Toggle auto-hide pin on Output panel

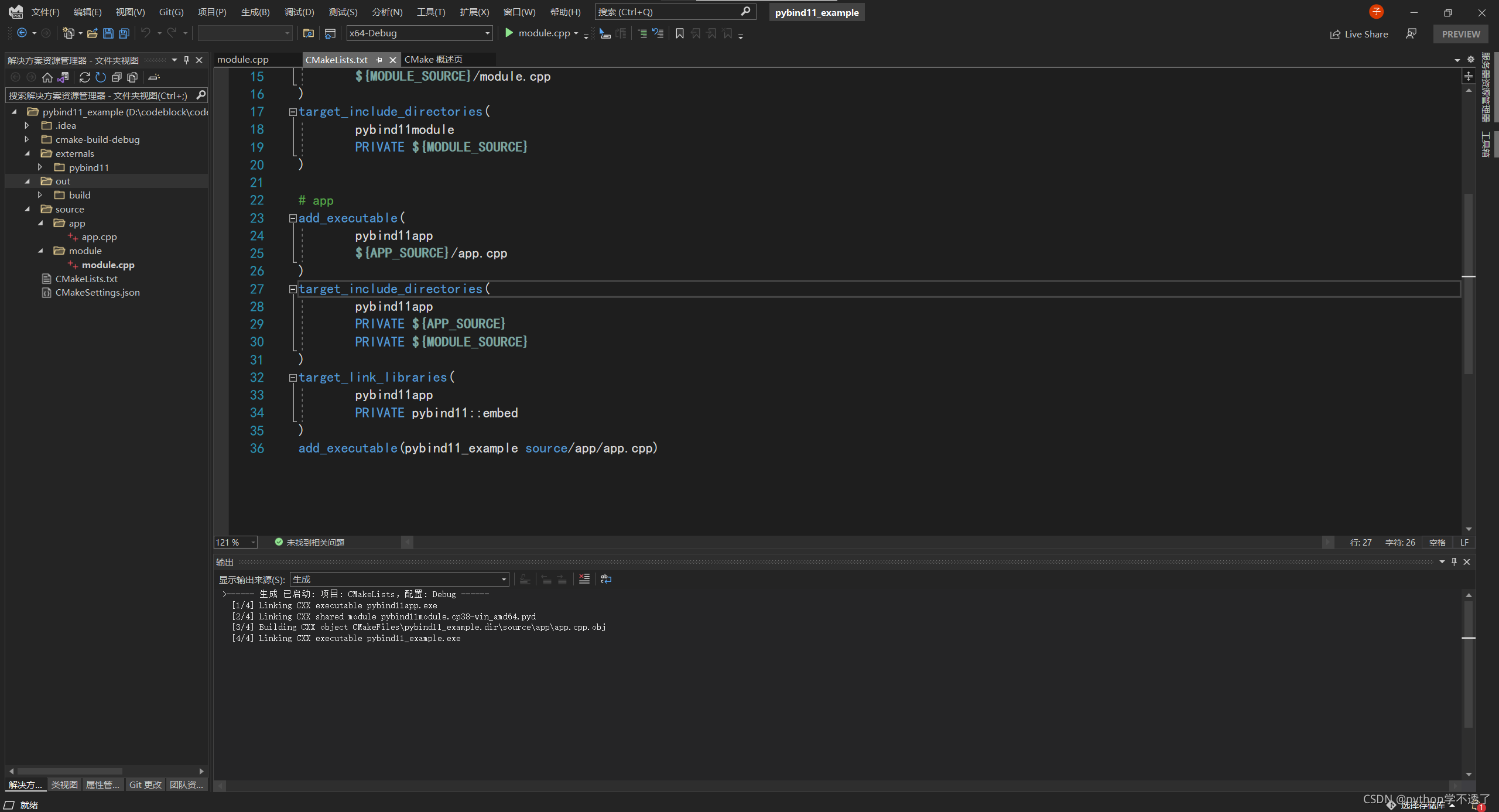click(x=1453, y=562)
